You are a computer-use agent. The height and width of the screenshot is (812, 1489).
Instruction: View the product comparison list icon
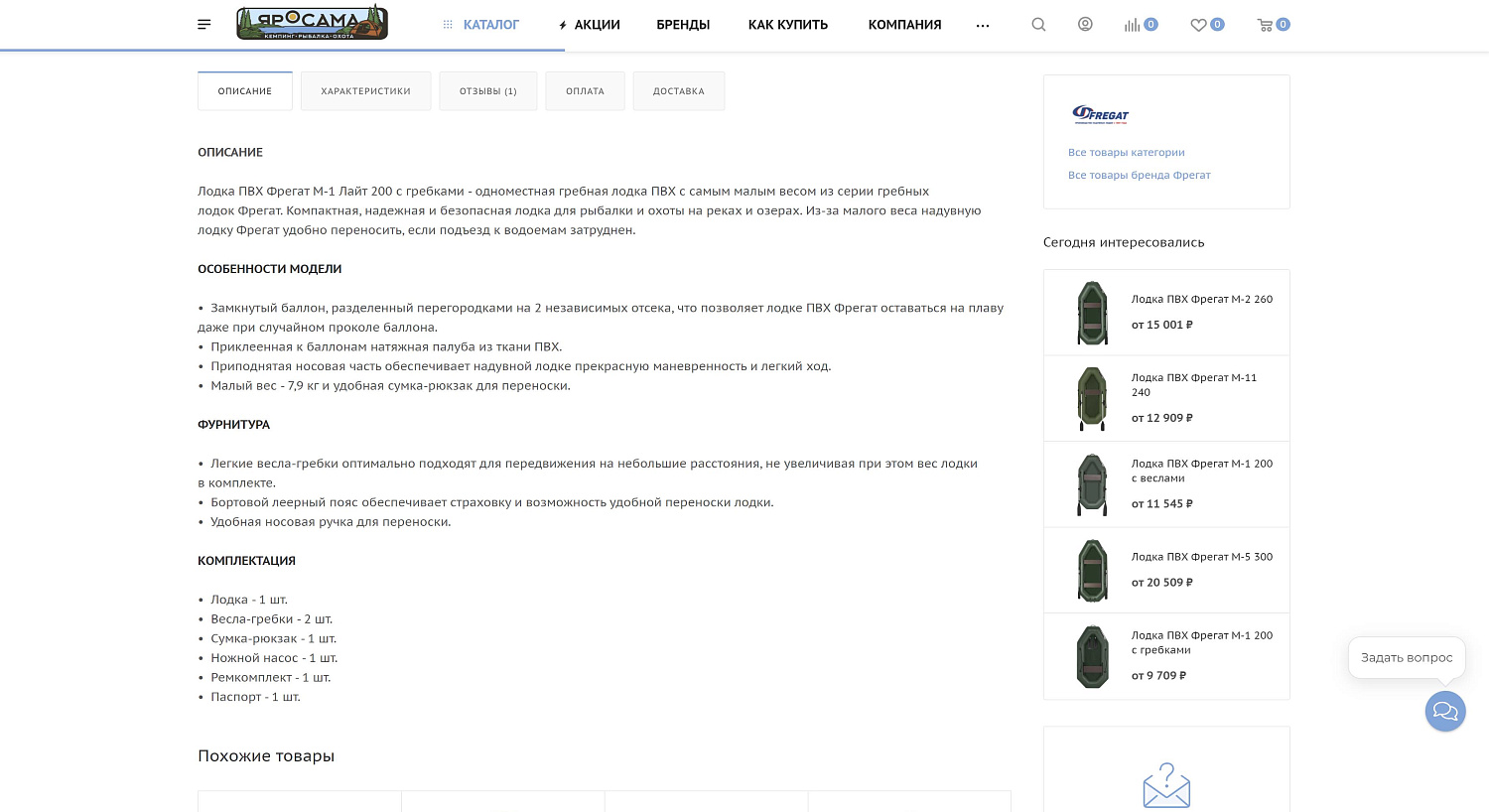1134,25
